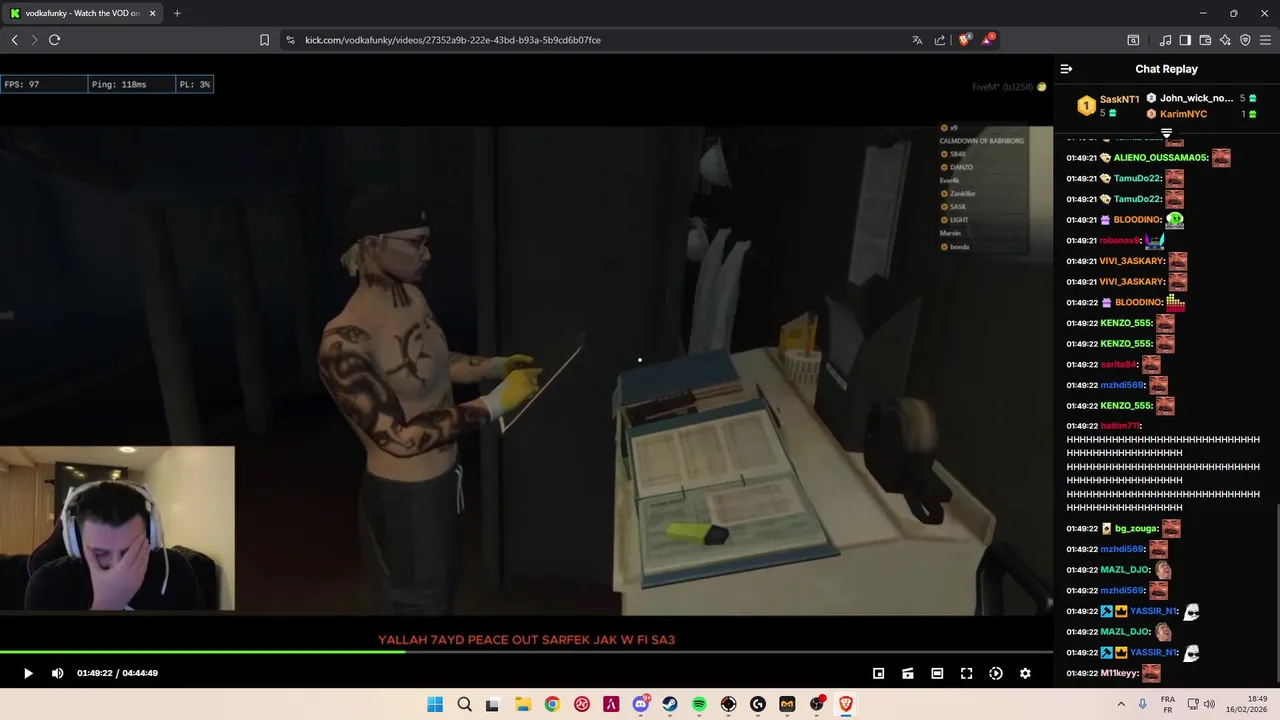Open Steam from the taskbar
Viewport: 1280px width, 720px height.
click(x=669, y=704)
